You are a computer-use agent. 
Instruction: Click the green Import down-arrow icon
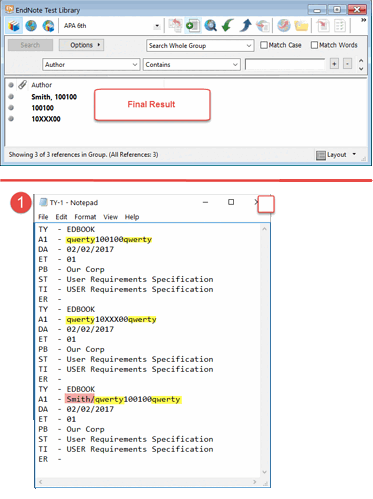pyautogui.click(x=228, y=26)
